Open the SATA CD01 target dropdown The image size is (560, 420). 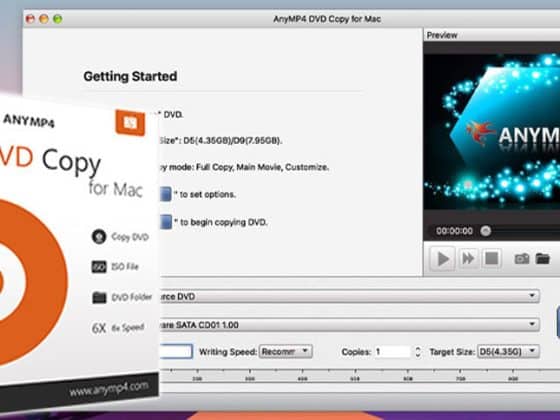coord(349,325)
